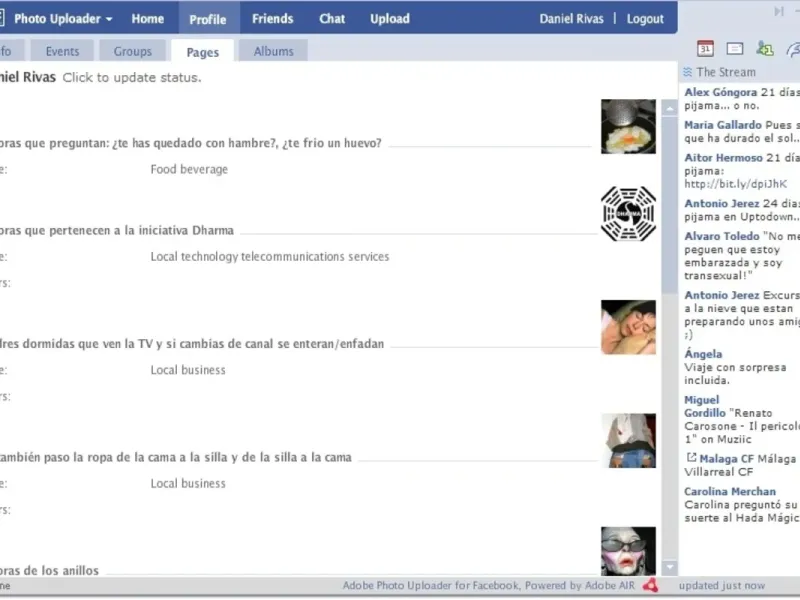This screenshot has height=600, width=800.
Task: Click the Adobe AIR logo in status bar
Action: pyautogui.click(x=651, y=585)
